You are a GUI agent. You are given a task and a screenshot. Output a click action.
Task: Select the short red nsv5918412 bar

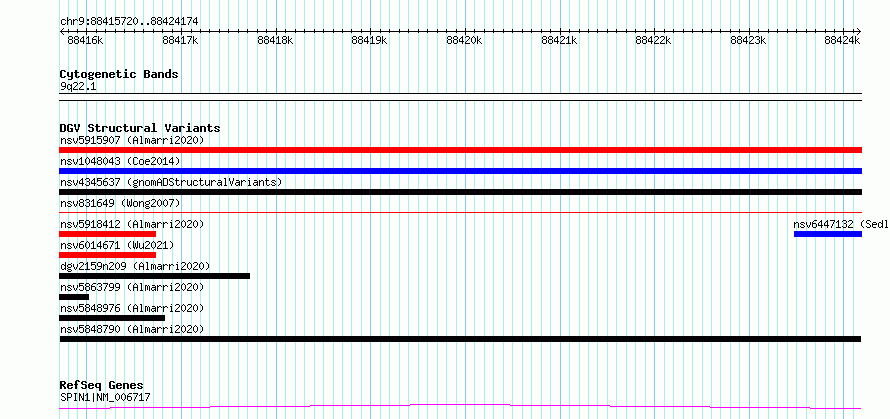(x=107, y=234)
